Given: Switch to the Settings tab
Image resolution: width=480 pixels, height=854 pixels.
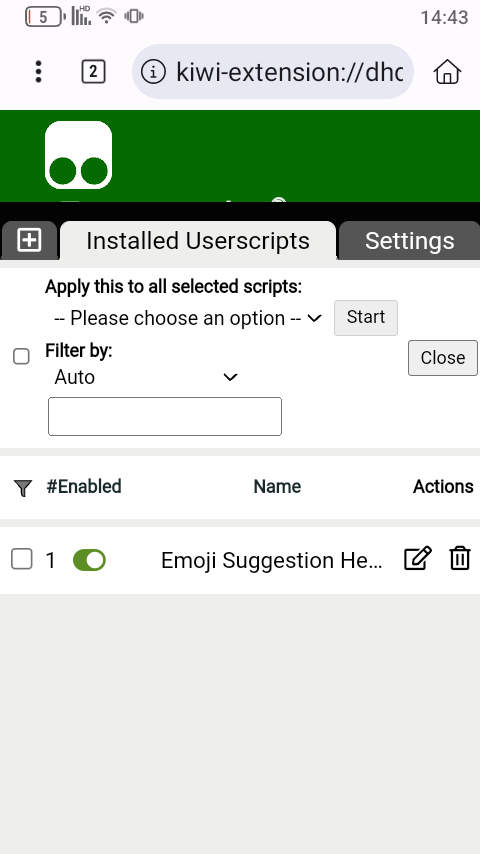Looking at the screenshot, I should tap(409, 240).
